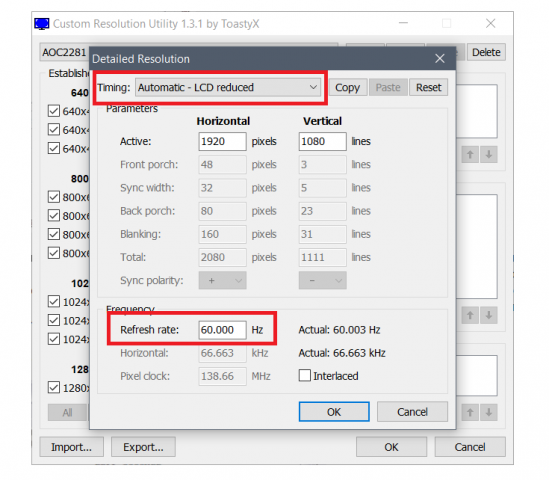
Task: Click the bottom list's move down arrow
Action: pos(489,412)
